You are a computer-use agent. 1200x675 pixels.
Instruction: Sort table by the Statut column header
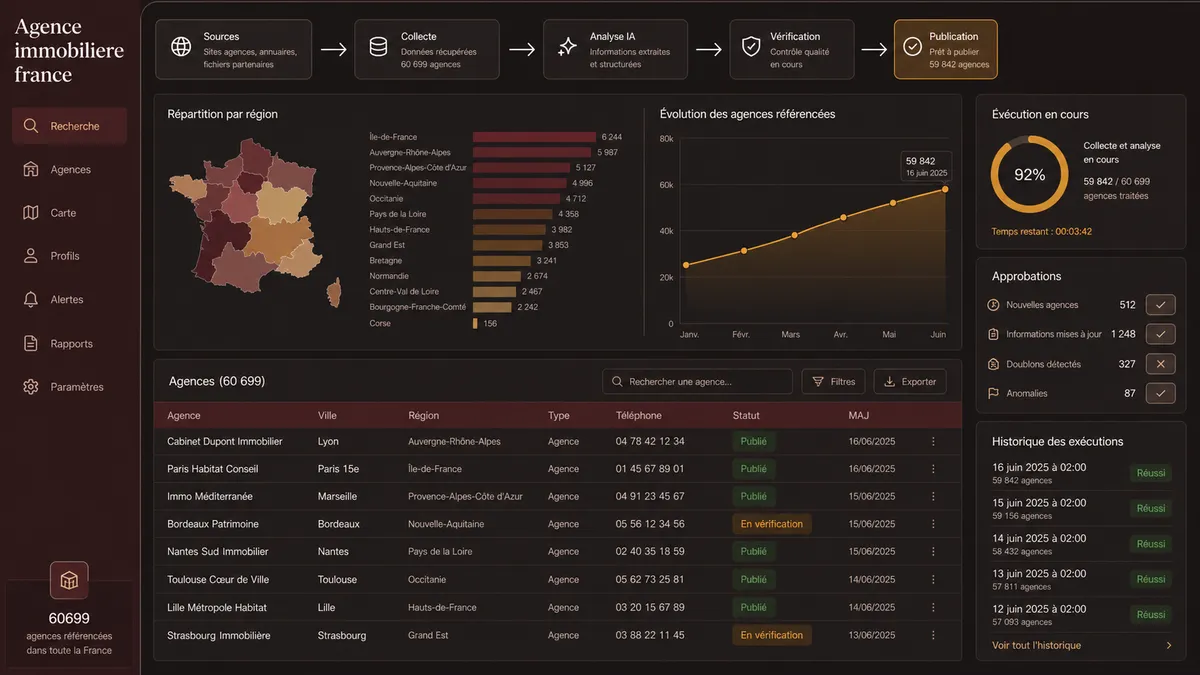click(x=746, y=415)
